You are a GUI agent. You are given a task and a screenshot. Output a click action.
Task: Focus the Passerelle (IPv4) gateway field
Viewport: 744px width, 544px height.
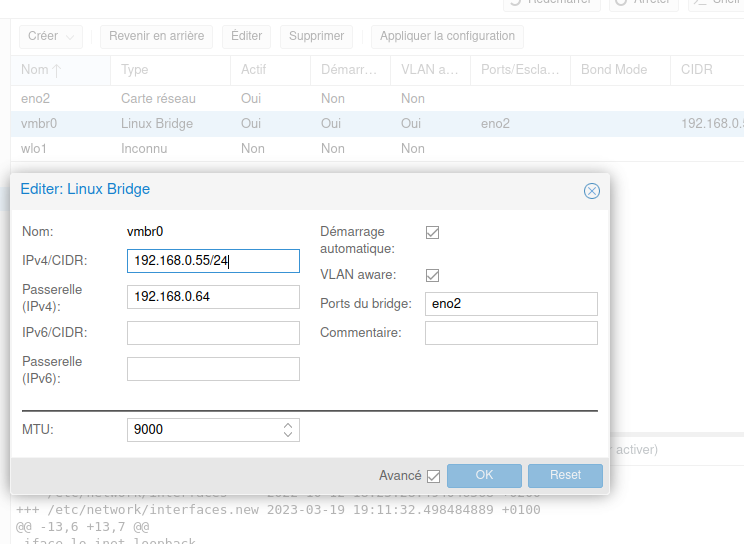point(213,297)
